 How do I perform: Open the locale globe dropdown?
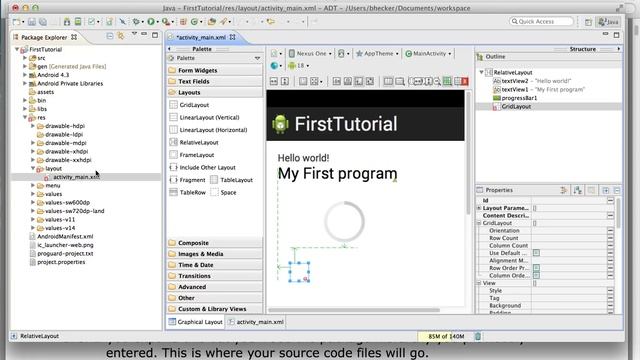click(x=276, y=65)
